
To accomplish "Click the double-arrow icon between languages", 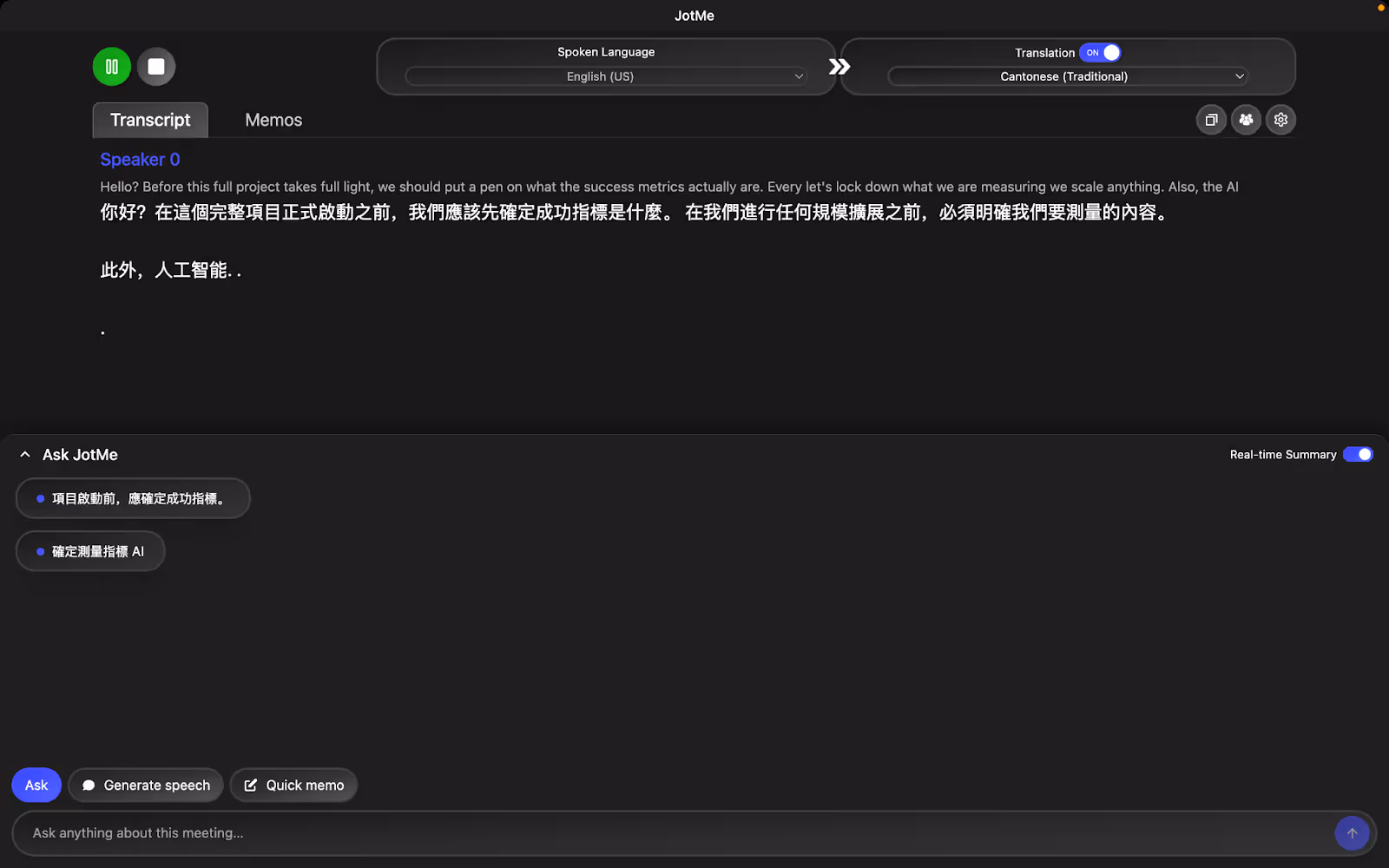I will pyautogui.click(x=839, y=67).
